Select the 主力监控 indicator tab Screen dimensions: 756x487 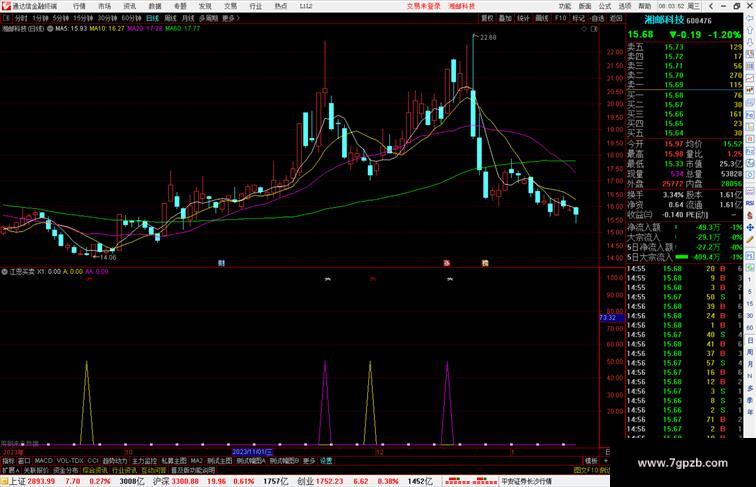tap(145, 461)
